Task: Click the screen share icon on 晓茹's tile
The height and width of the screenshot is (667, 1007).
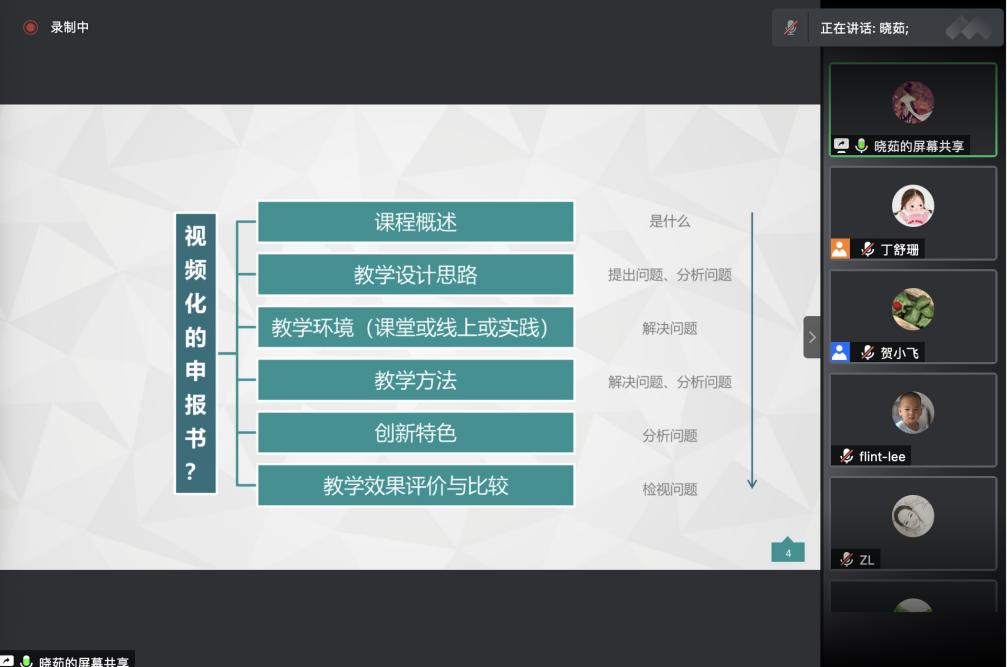Action: (842, 146)
